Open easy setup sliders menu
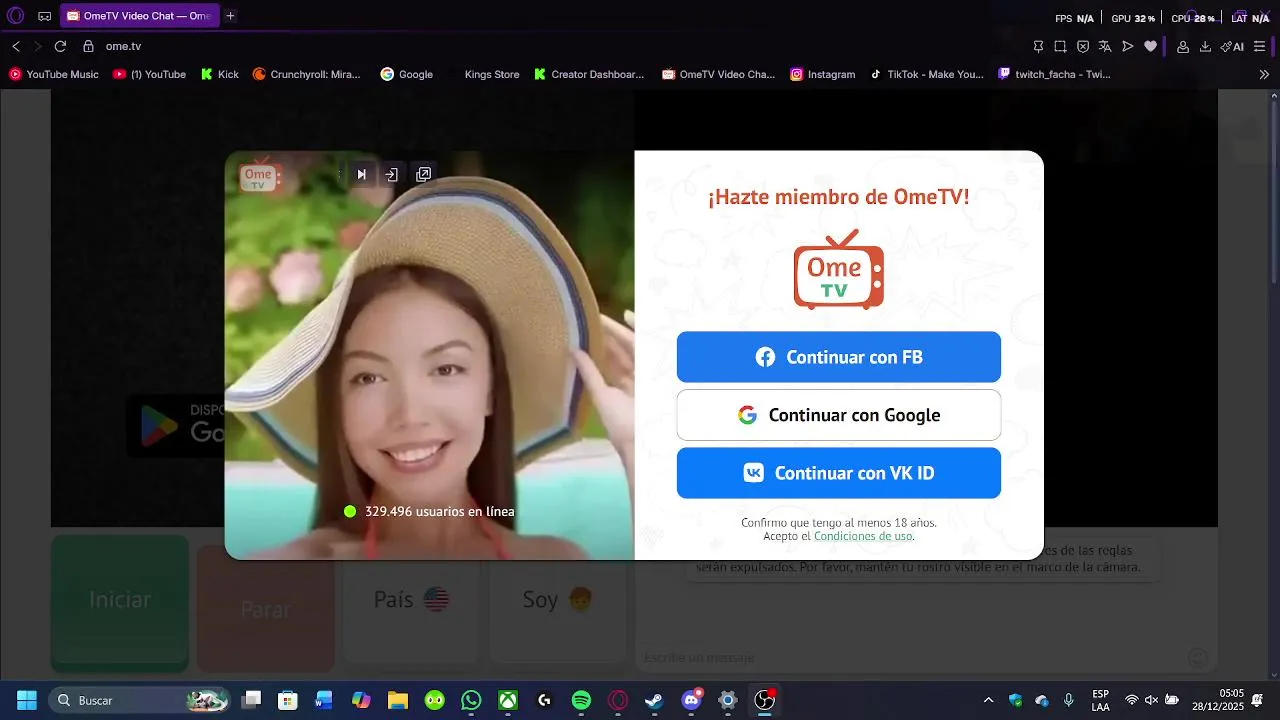1280x720 pixels. tap(1259, 46)
